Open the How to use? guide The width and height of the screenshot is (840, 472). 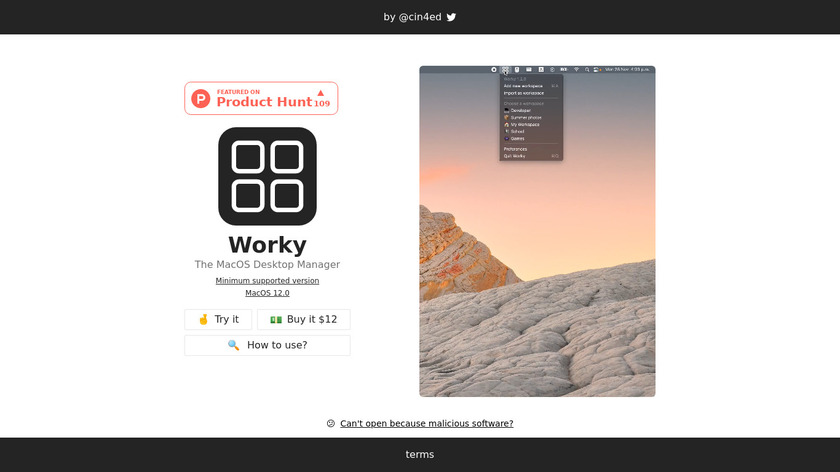(267, 345)
